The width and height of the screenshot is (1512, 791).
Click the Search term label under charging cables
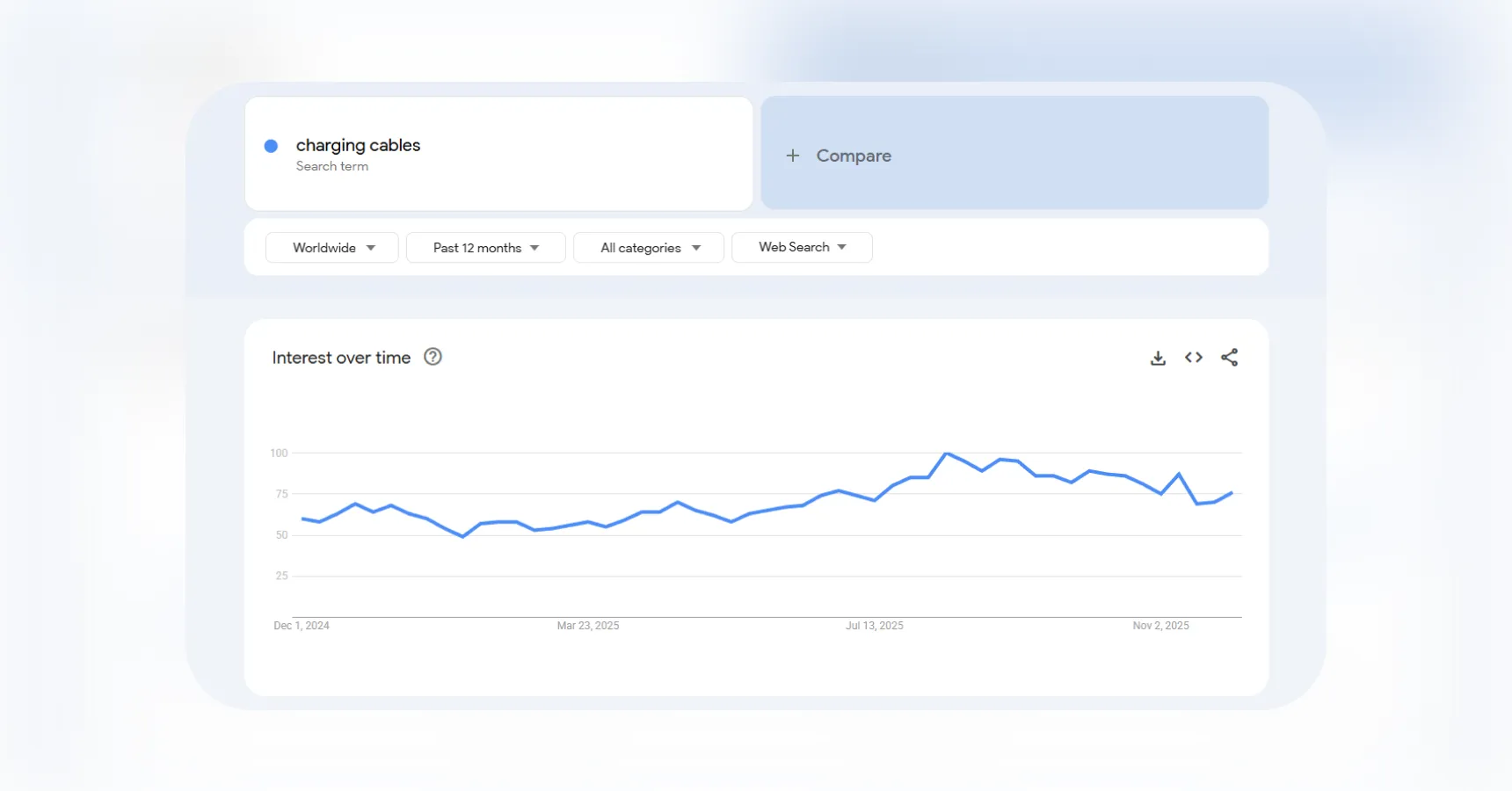coord(332,166)
